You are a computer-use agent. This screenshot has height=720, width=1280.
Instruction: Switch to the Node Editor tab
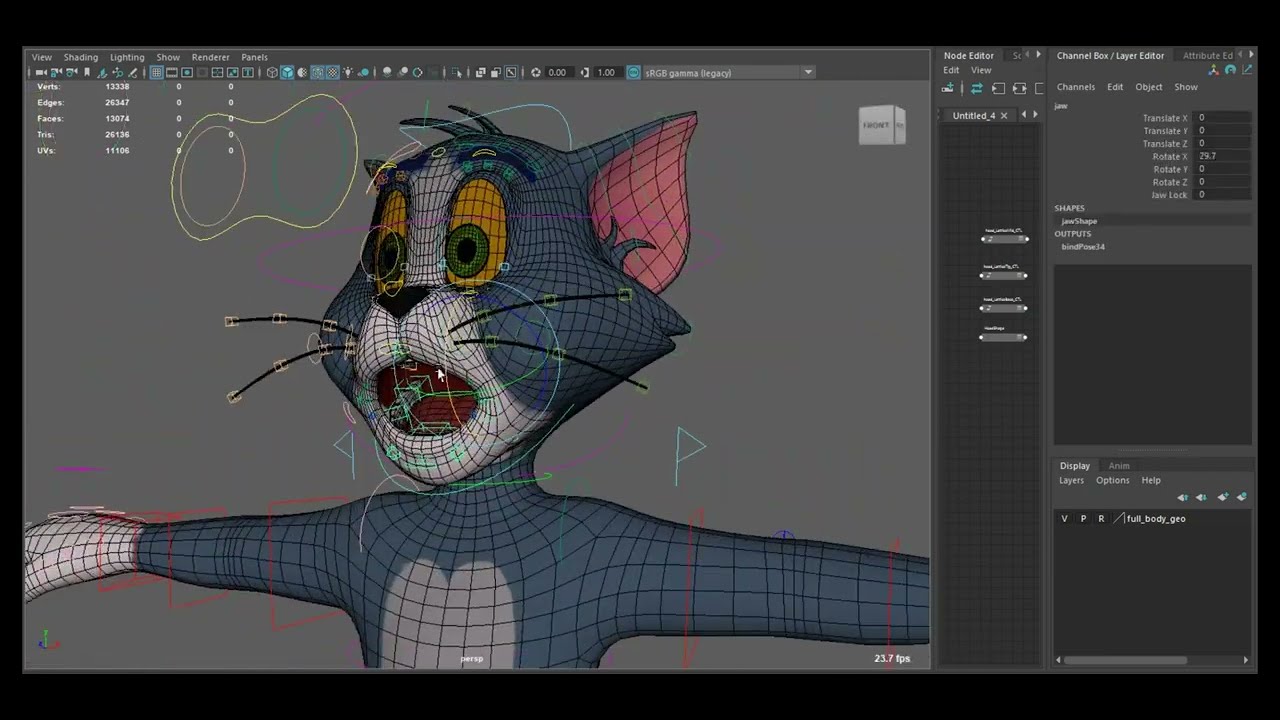969,56
